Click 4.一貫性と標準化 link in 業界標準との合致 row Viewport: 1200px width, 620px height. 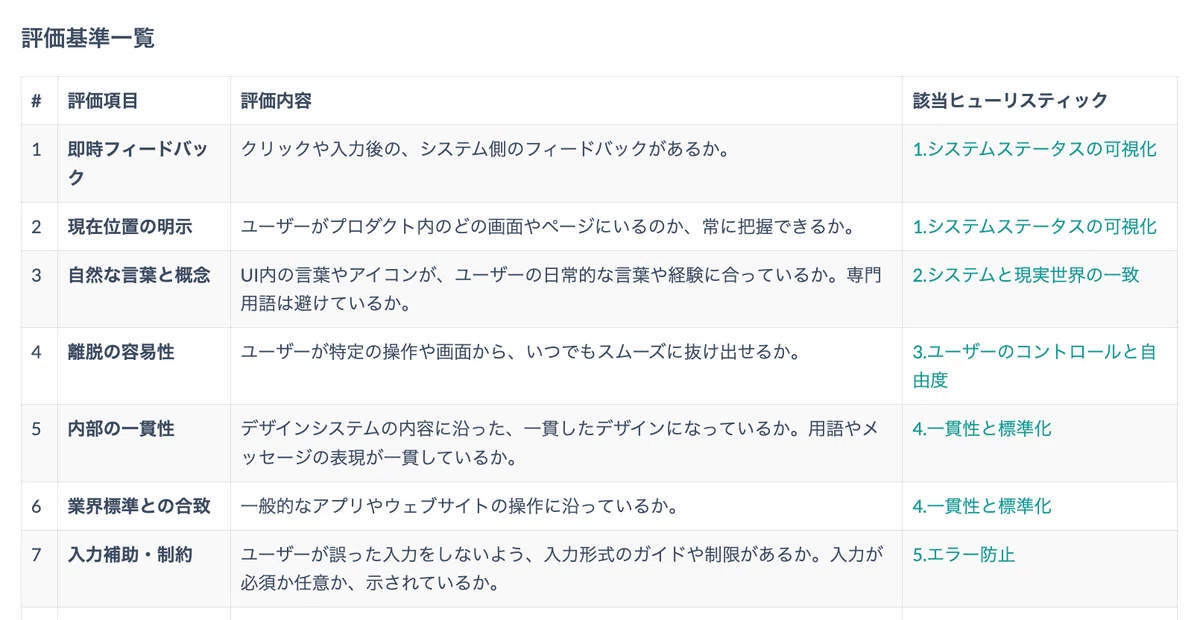[x=982, y=507]
